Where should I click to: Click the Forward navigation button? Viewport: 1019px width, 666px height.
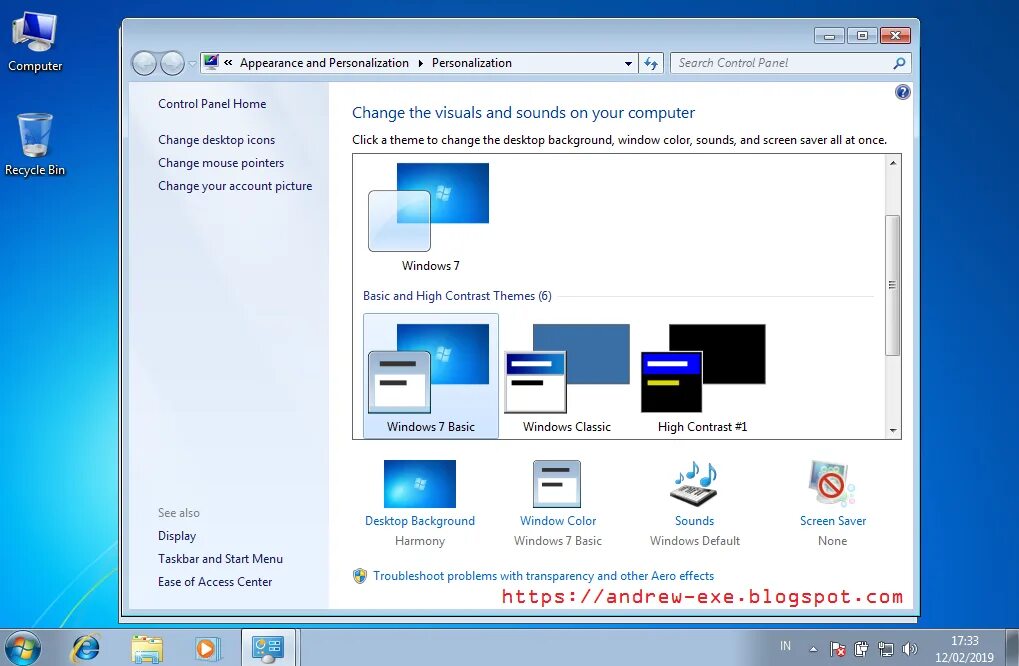pyautogui.click(x=172, y=63)
